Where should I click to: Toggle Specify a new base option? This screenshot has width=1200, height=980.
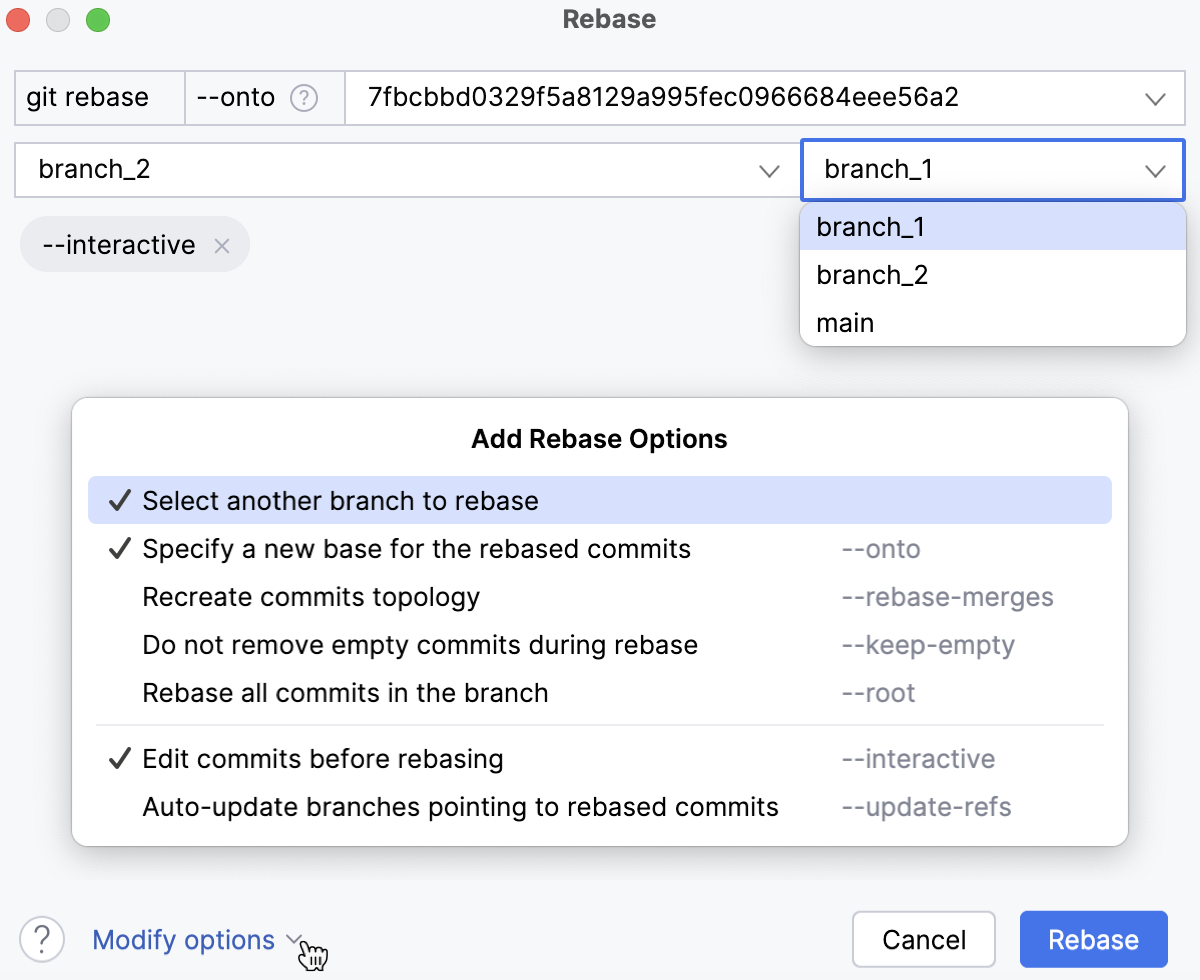(416, 549)
